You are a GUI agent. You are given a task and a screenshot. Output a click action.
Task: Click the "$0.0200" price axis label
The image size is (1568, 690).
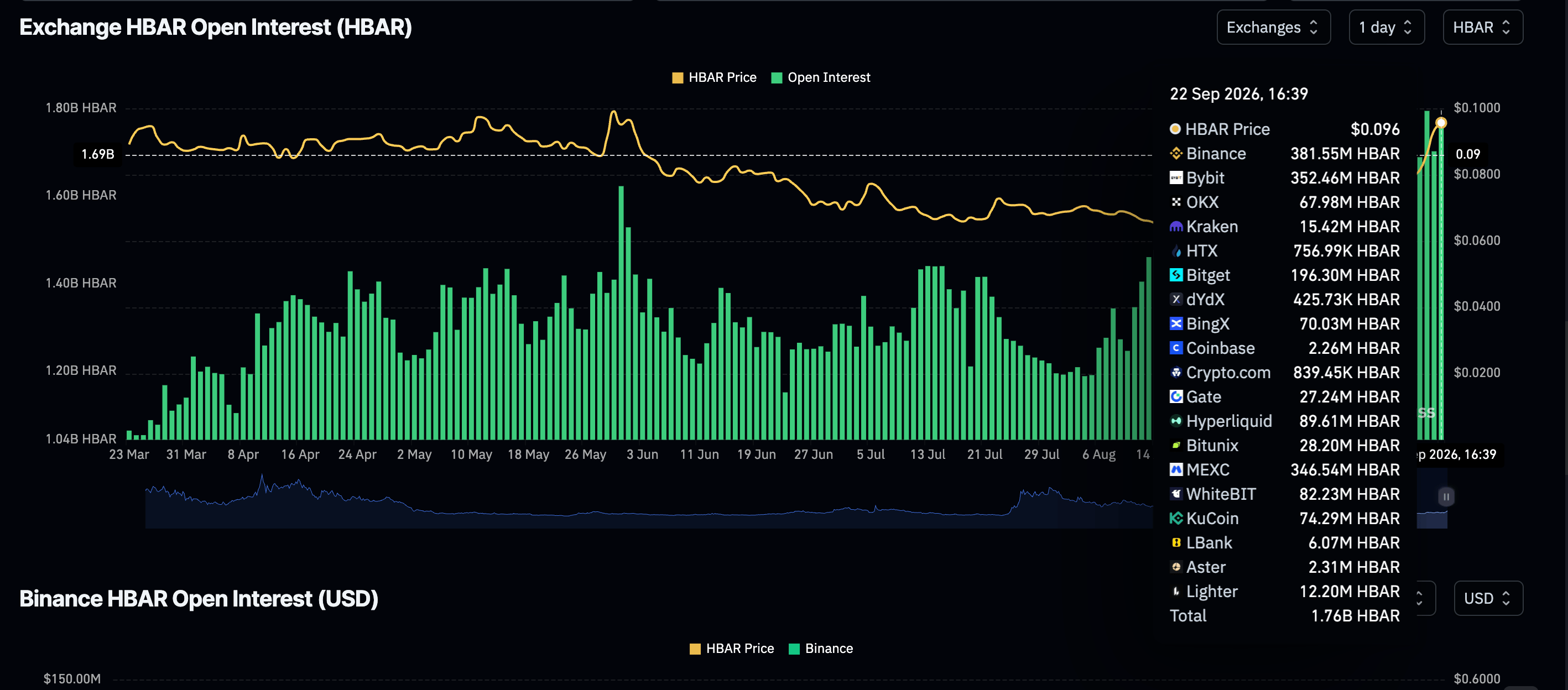tap(1477, 373)
